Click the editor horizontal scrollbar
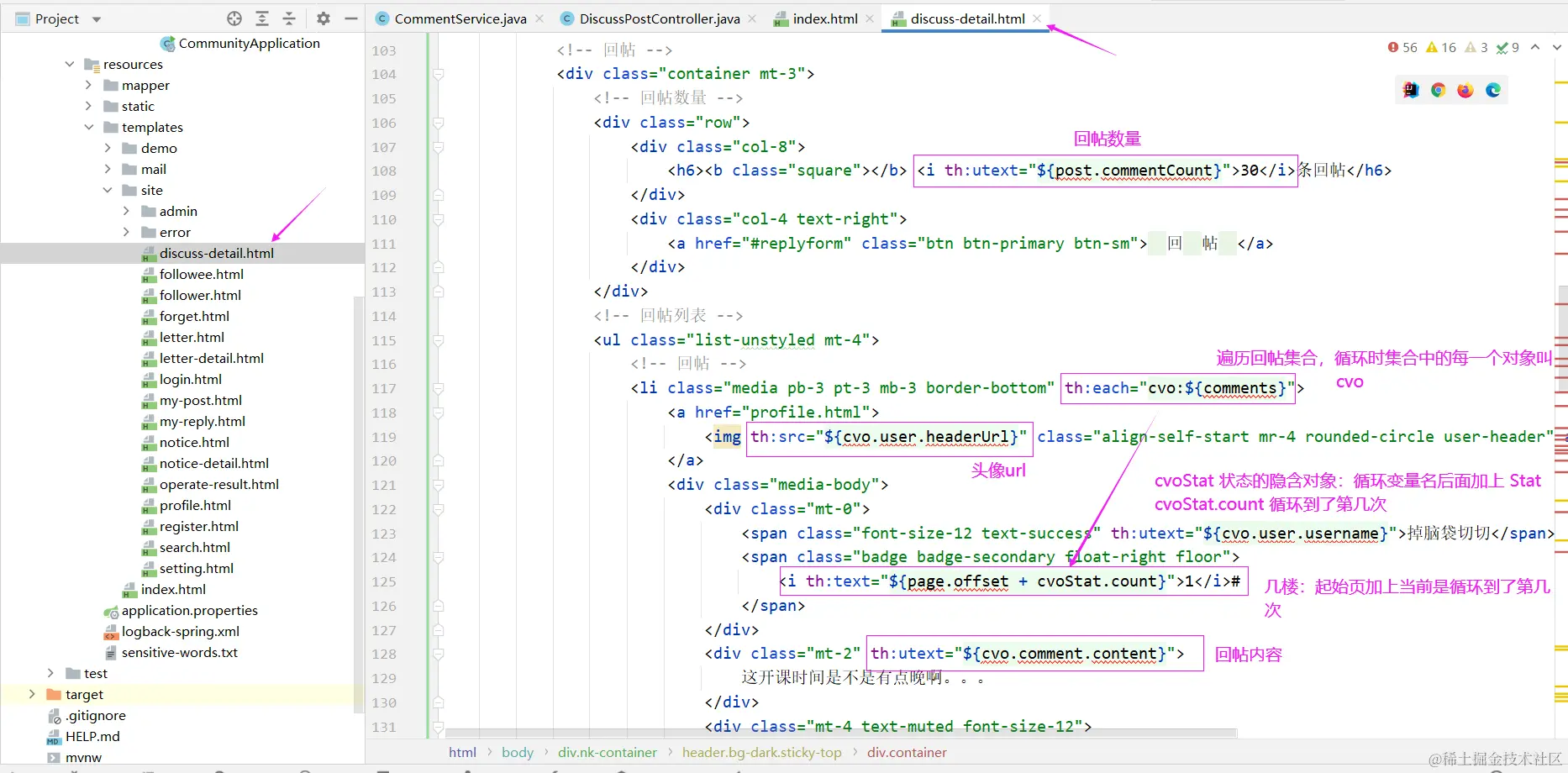Screen dimensions: 1568x773 (x=840, y=733)
